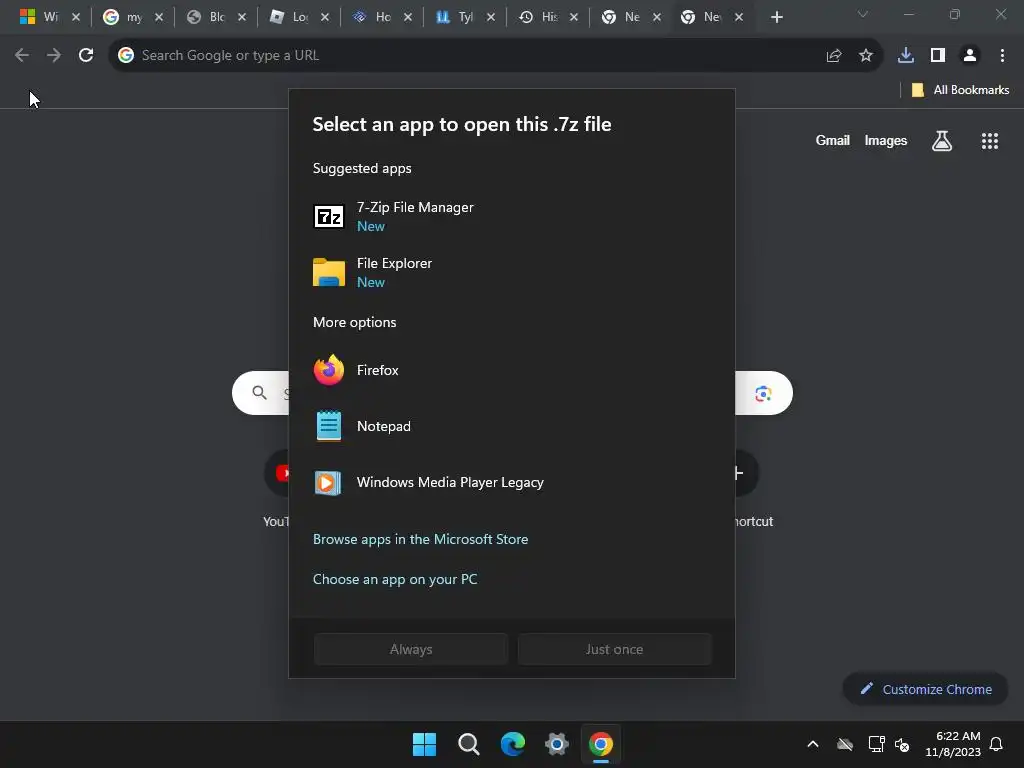The image size is (1024, 768).
Task: Launch Microsoft Edge from taskbar
Action: 513,744
